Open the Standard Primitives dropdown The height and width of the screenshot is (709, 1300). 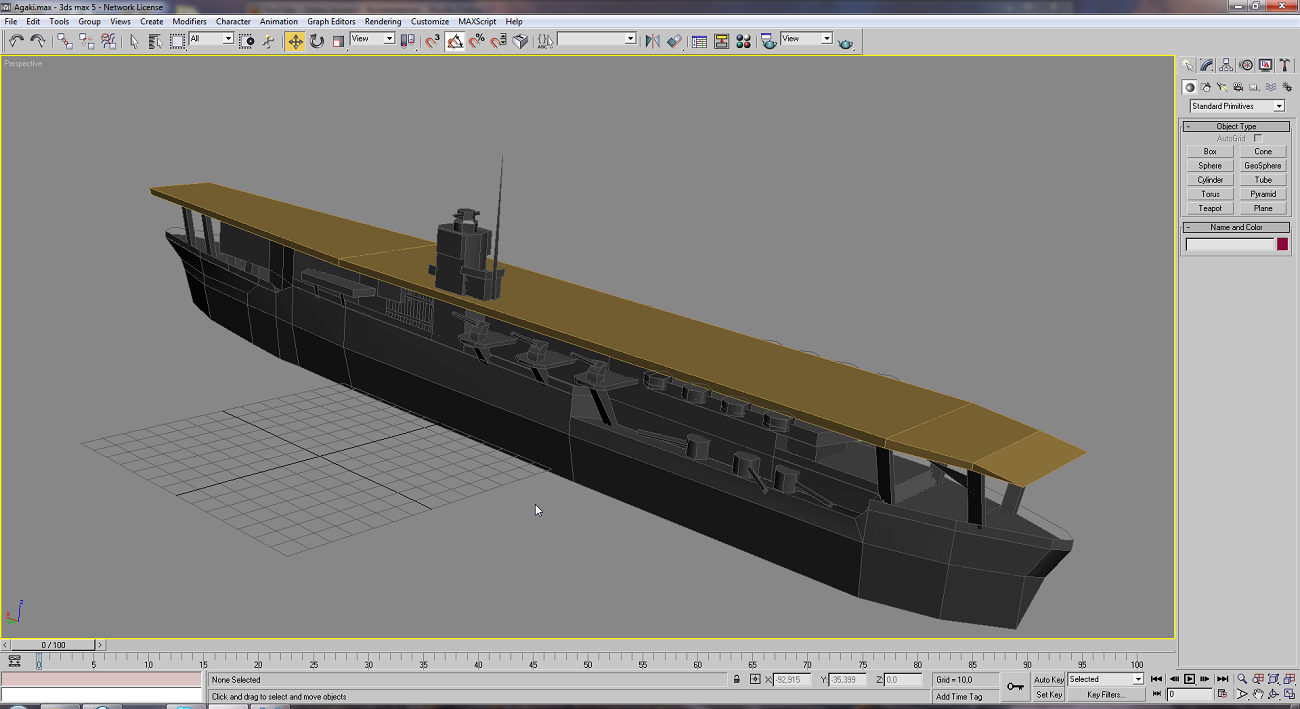(1237, 106)
